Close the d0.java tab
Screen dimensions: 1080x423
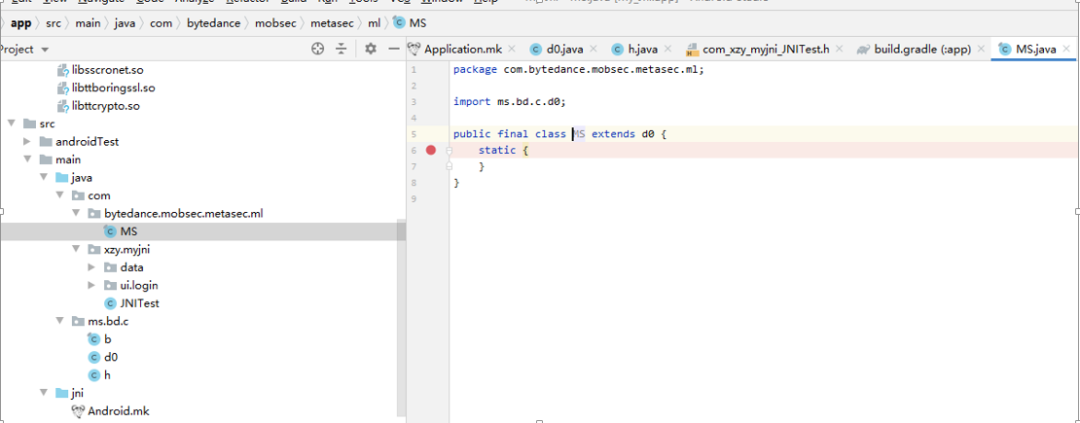click(594, 49)
